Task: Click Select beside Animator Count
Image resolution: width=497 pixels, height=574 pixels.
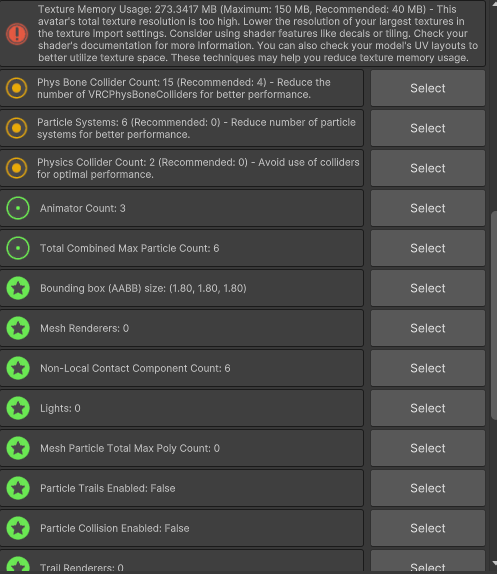Action: (428, 208)
